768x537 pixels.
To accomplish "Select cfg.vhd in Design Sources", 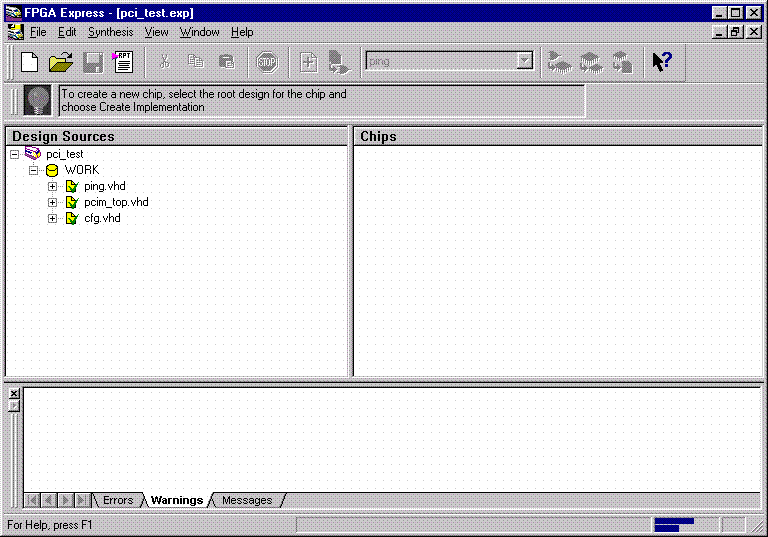I will point(102,218).
